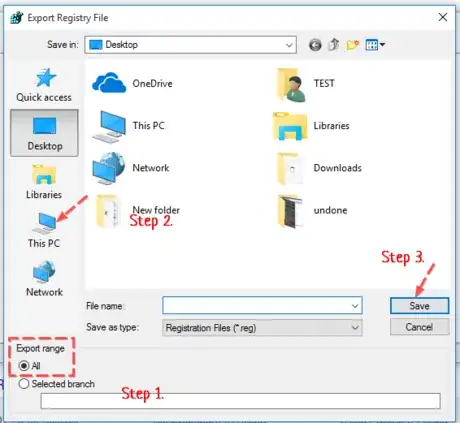Click the Cancel button

point(419,327)
